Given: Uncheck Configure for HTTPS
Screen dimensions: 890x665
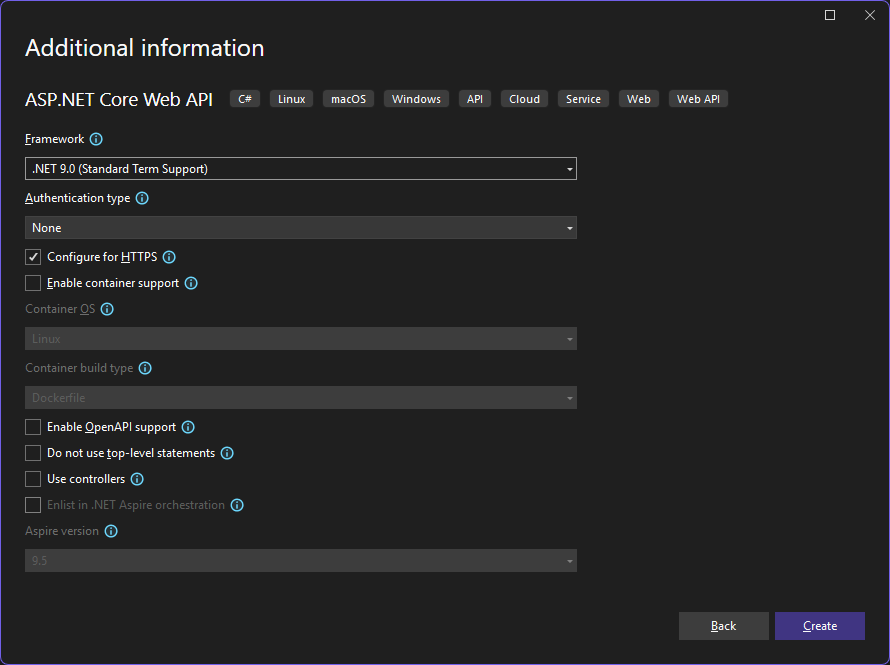Looking at the screenshot, I should [32, 256].
